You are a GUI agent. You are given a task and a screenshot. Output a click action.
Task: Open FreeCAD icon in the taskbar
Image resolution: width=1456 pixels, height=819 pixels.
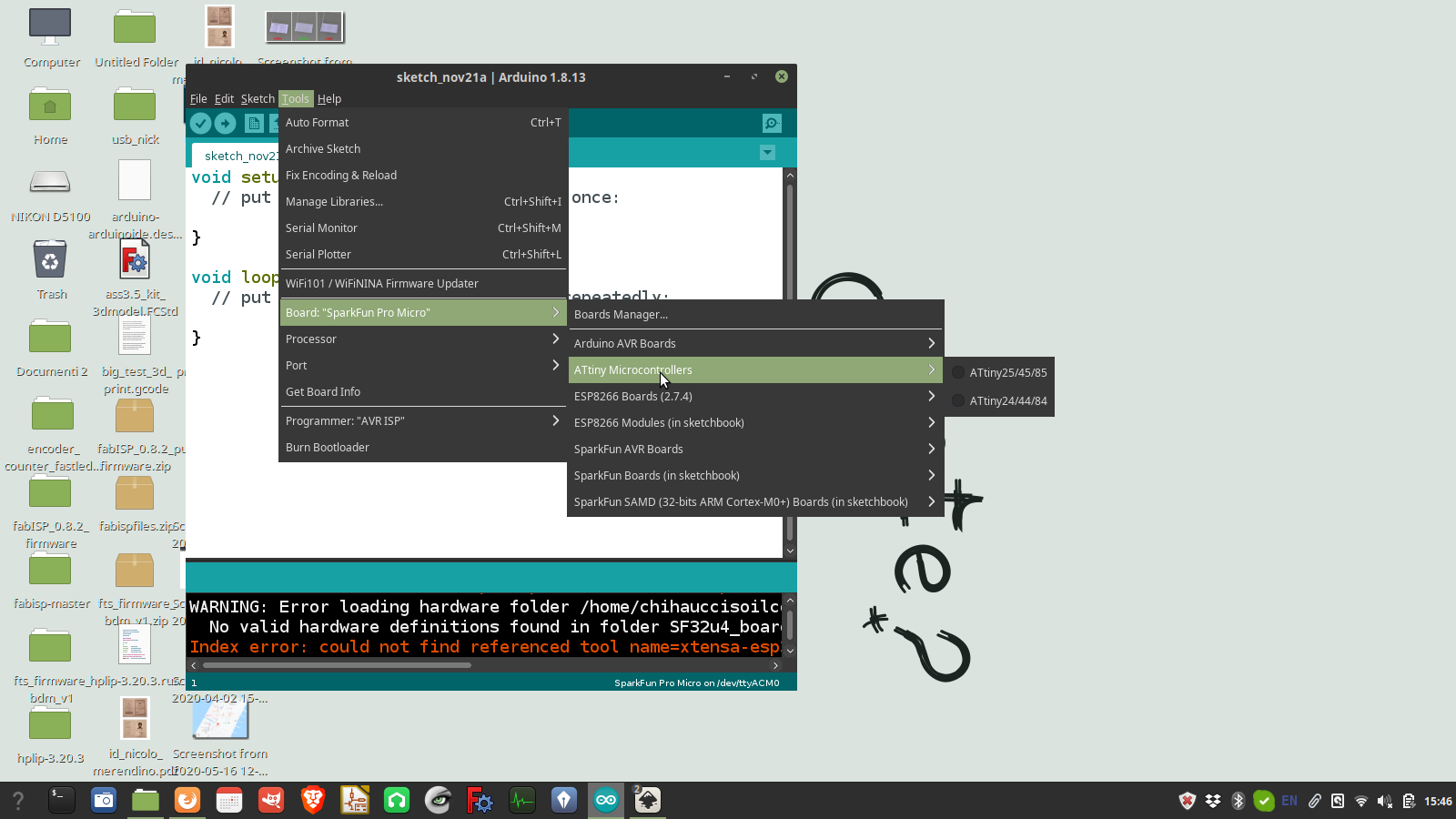[x=480, y=800]
